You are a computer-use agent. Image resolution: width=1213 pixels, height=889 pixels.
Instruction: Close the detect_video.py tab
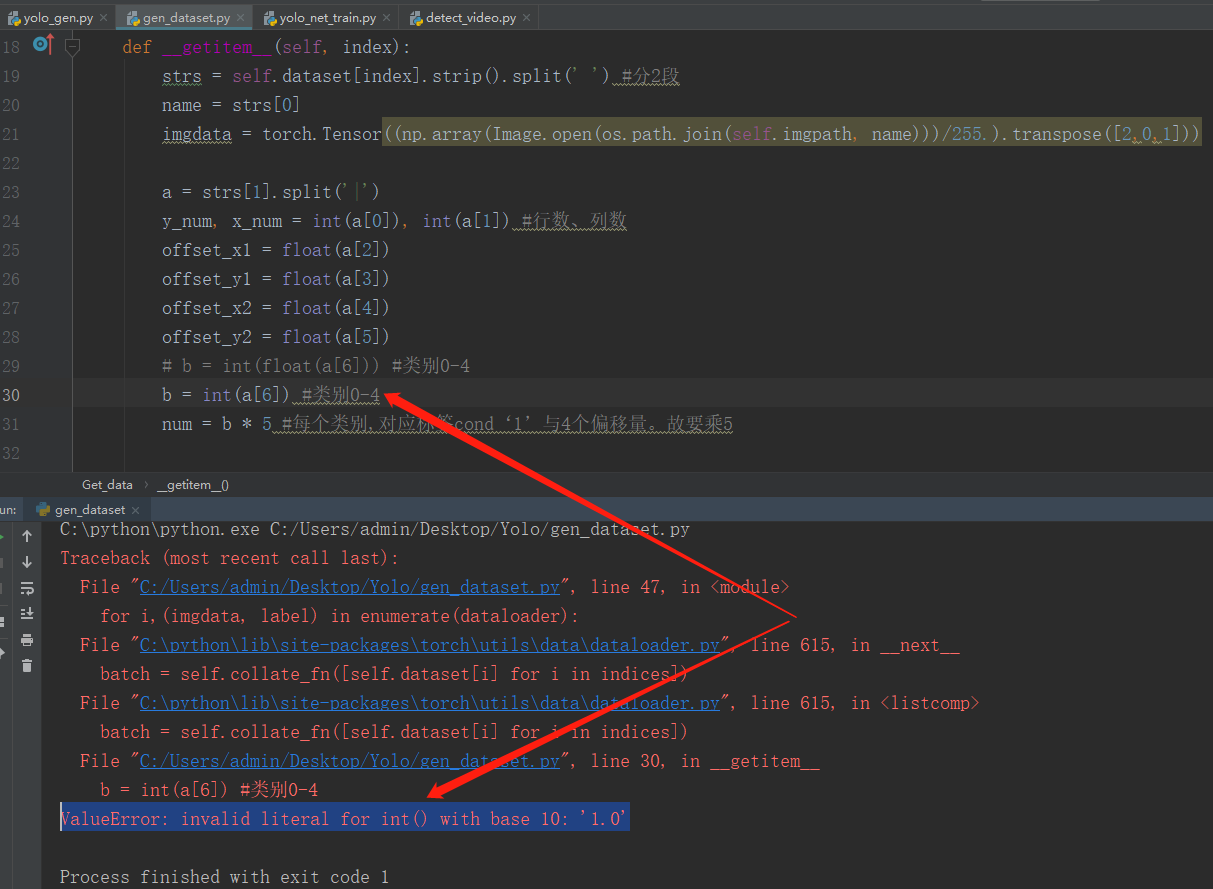coord(528,18)
